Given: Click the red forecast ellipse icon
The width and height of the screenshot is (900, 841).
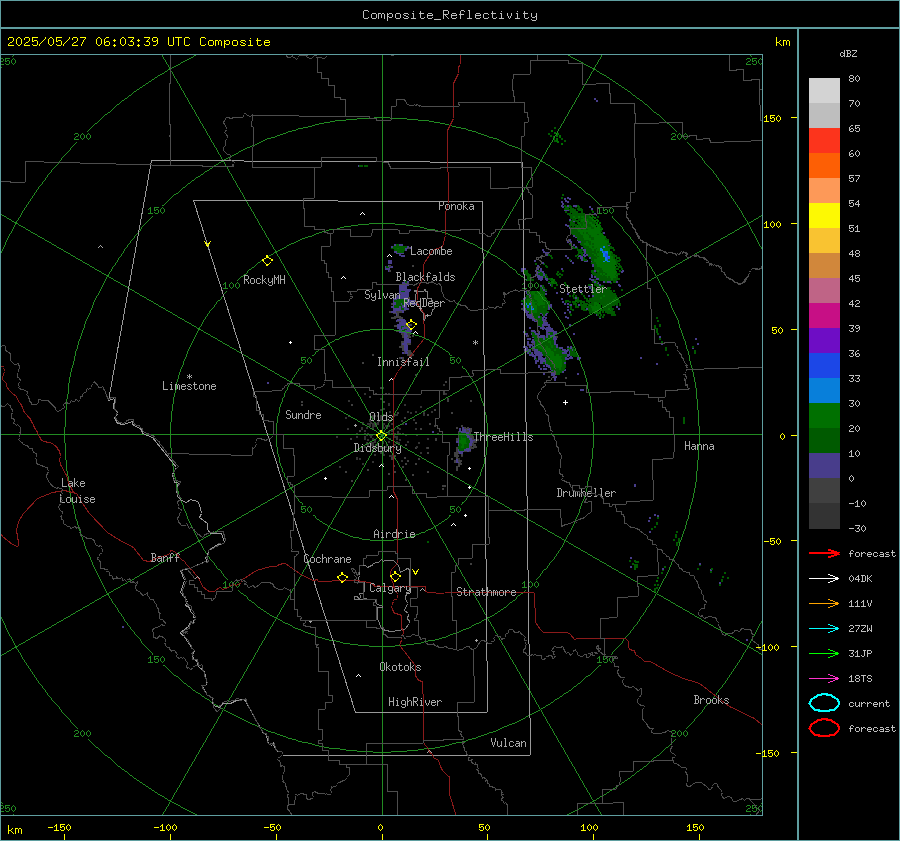Looking at the screenshot, I should (824, 728).
